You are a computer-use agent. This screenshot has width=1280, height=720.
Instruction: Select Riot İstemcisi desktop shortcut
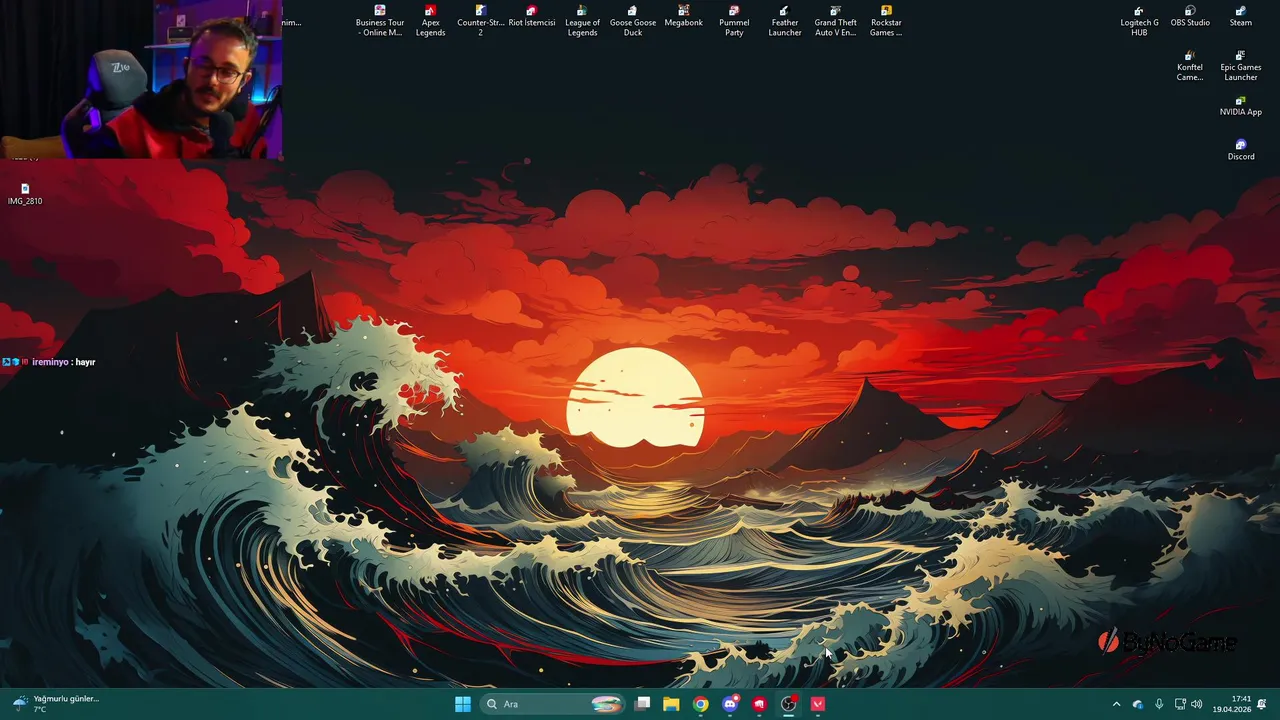pyautogui.click(x=531, y=17)
